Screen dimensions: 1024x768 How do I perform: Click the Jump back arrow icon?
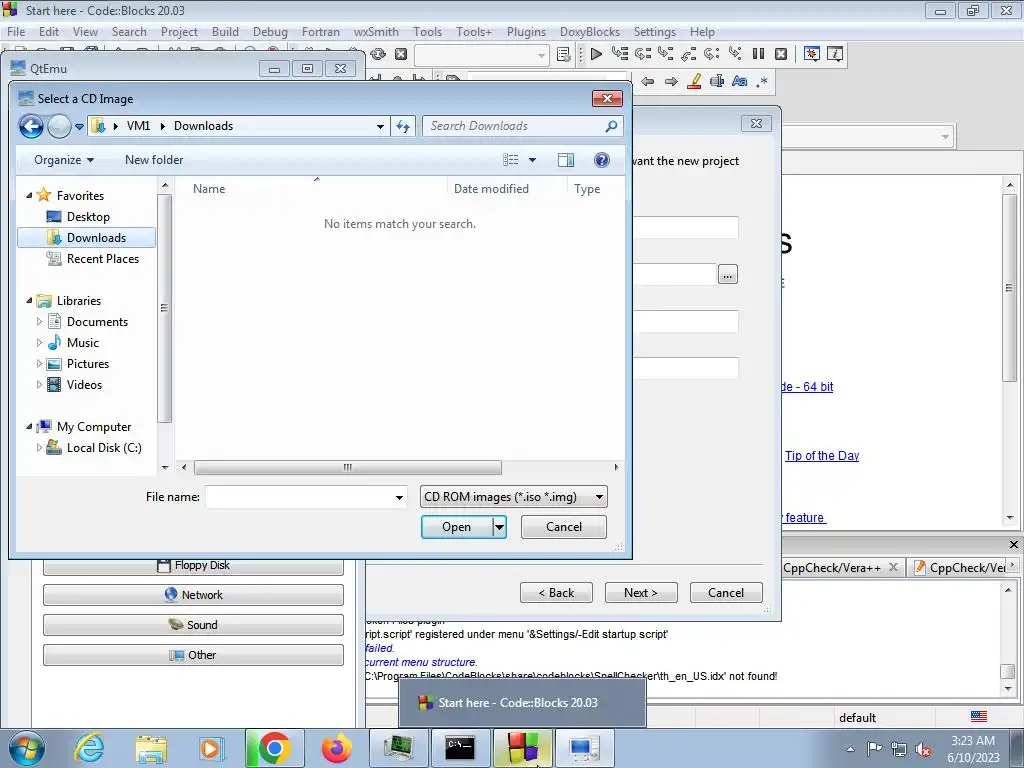pyautogui.click(x=647, y=81)
